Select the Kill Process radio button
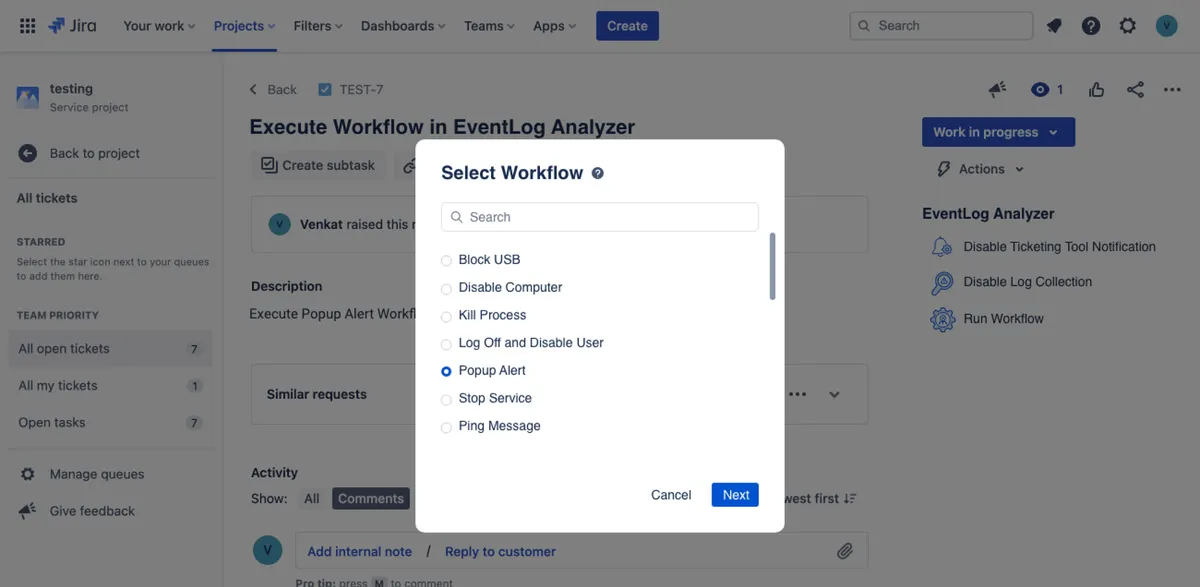Viewport: 1200px width, 587px height. pos(446,316)
